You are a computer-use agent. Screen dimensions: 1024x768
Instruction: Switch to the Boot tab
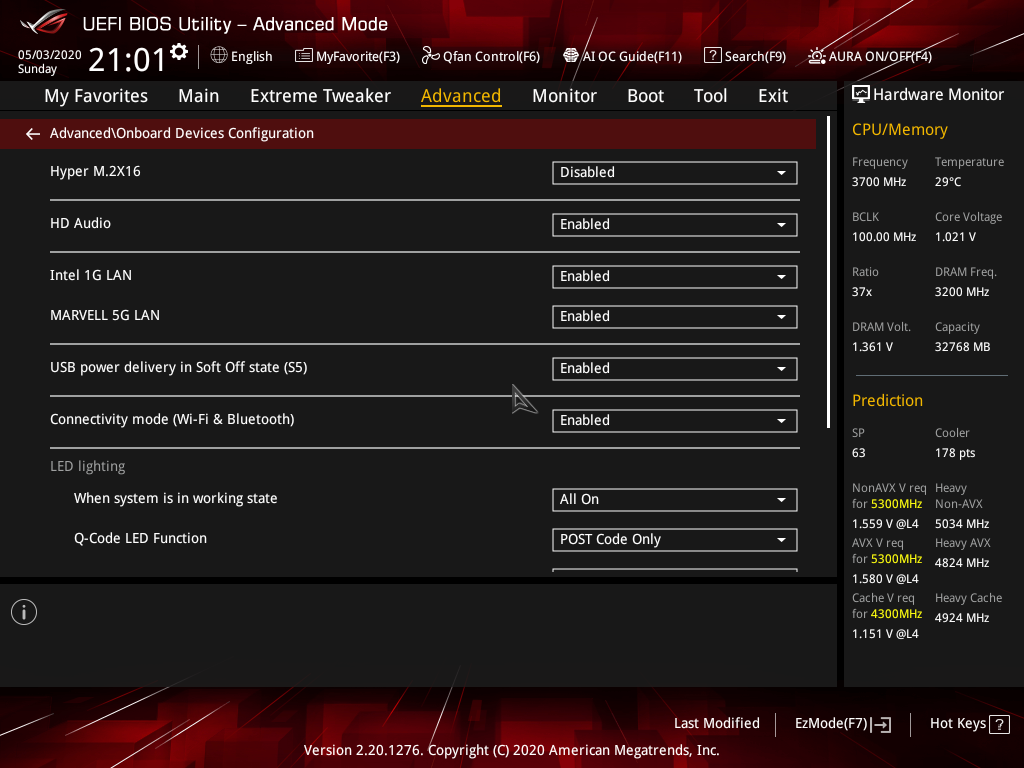point(645,96)
